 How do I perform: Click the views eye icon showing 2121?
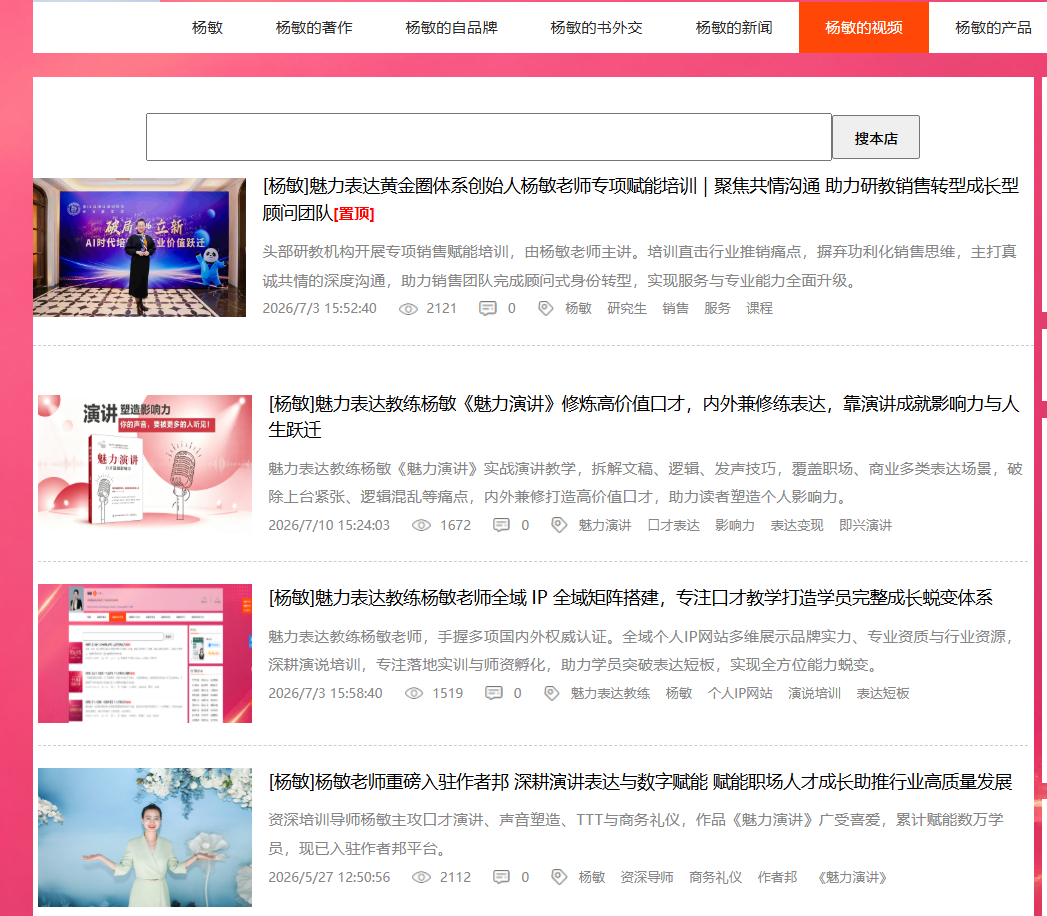click(x=408, y=309)
